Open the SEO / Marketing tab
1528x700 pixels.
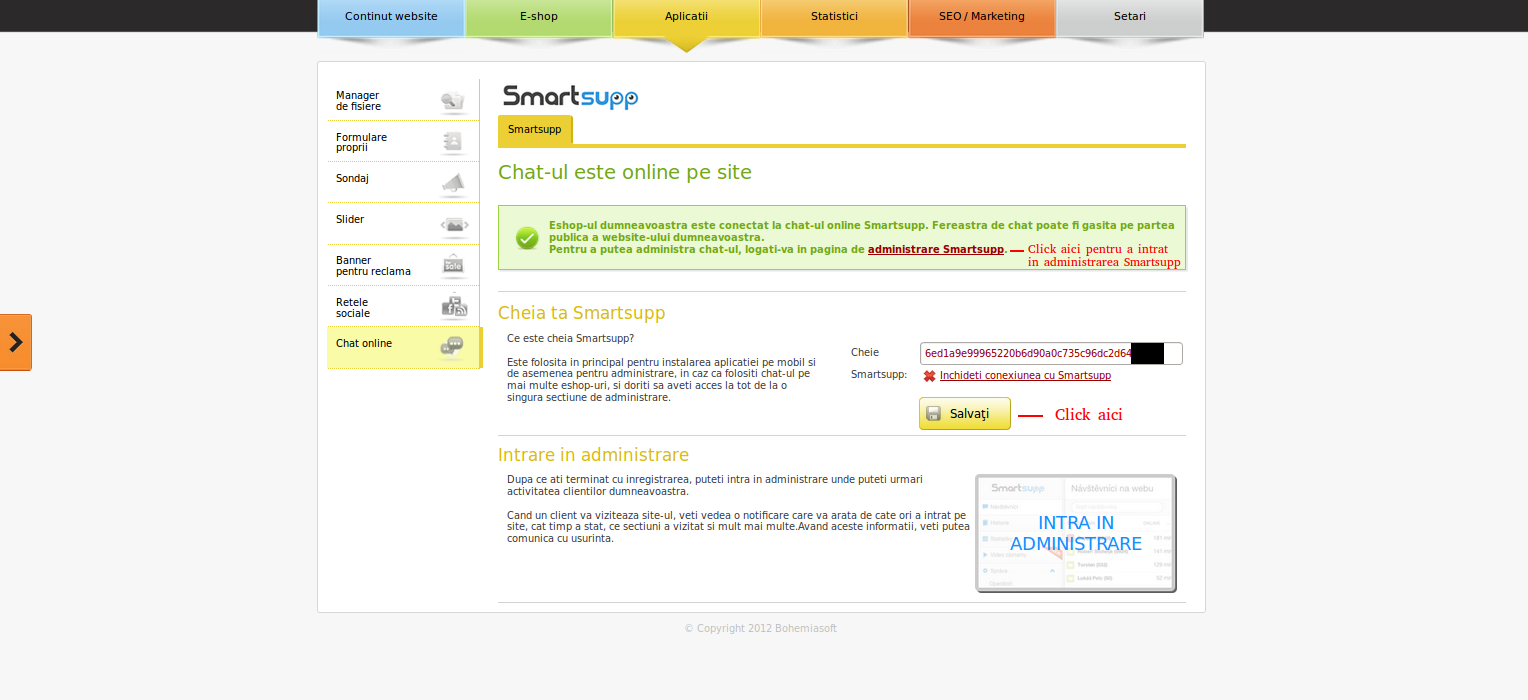(982, 17)
